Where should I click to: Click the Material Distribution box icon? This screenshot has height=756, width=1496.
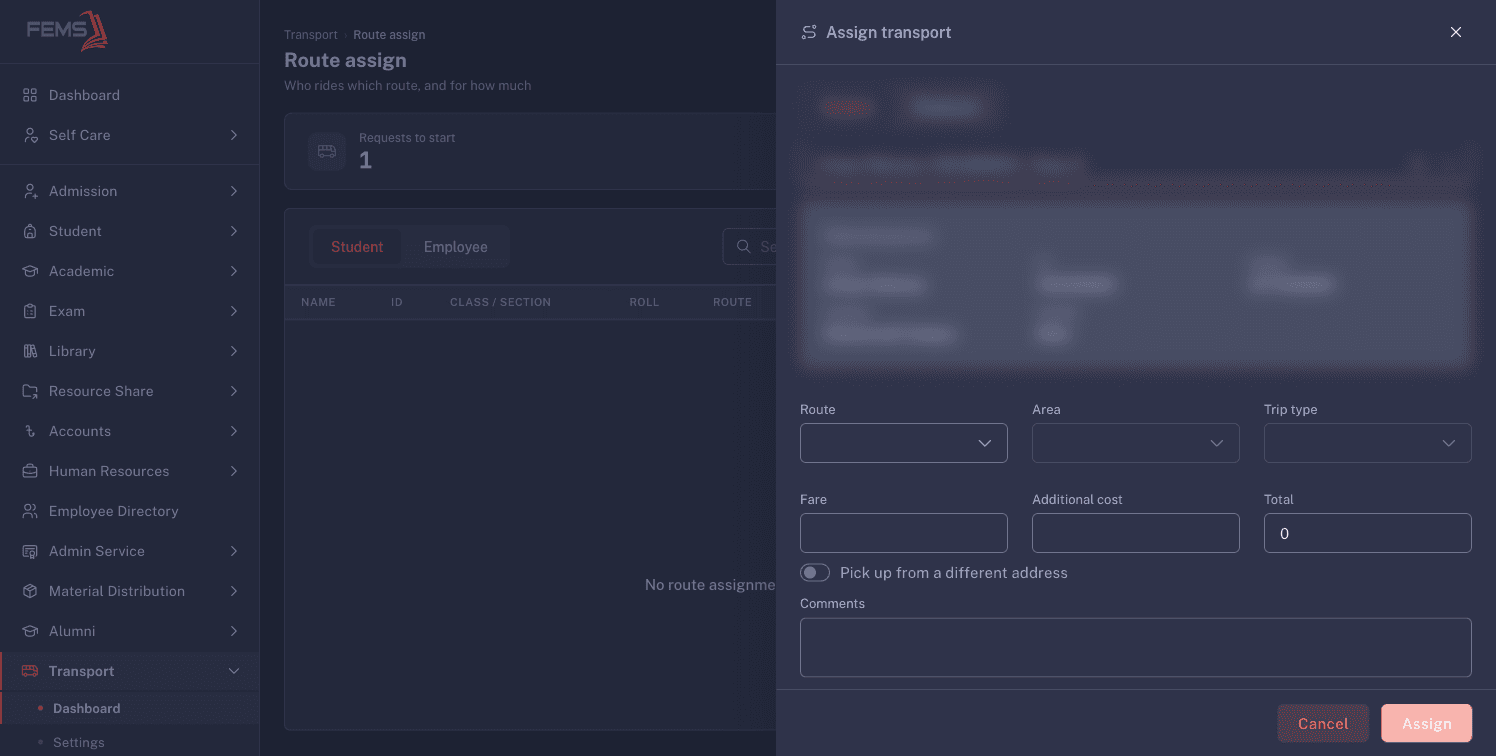click(x=30, y=591)
